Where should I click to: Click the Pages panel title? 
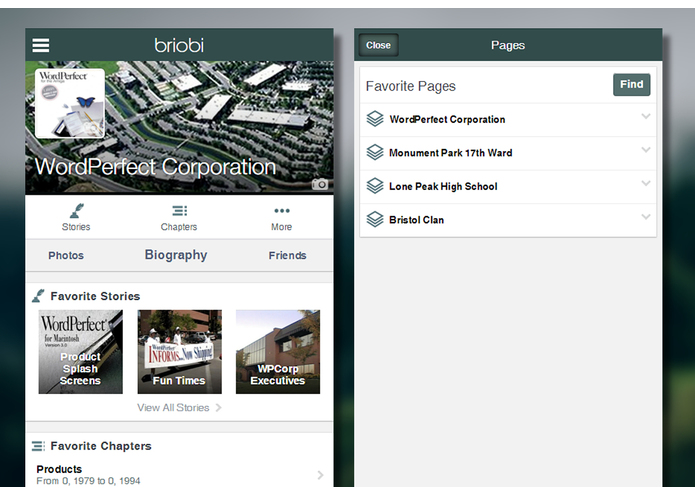(x=508, y=45)
